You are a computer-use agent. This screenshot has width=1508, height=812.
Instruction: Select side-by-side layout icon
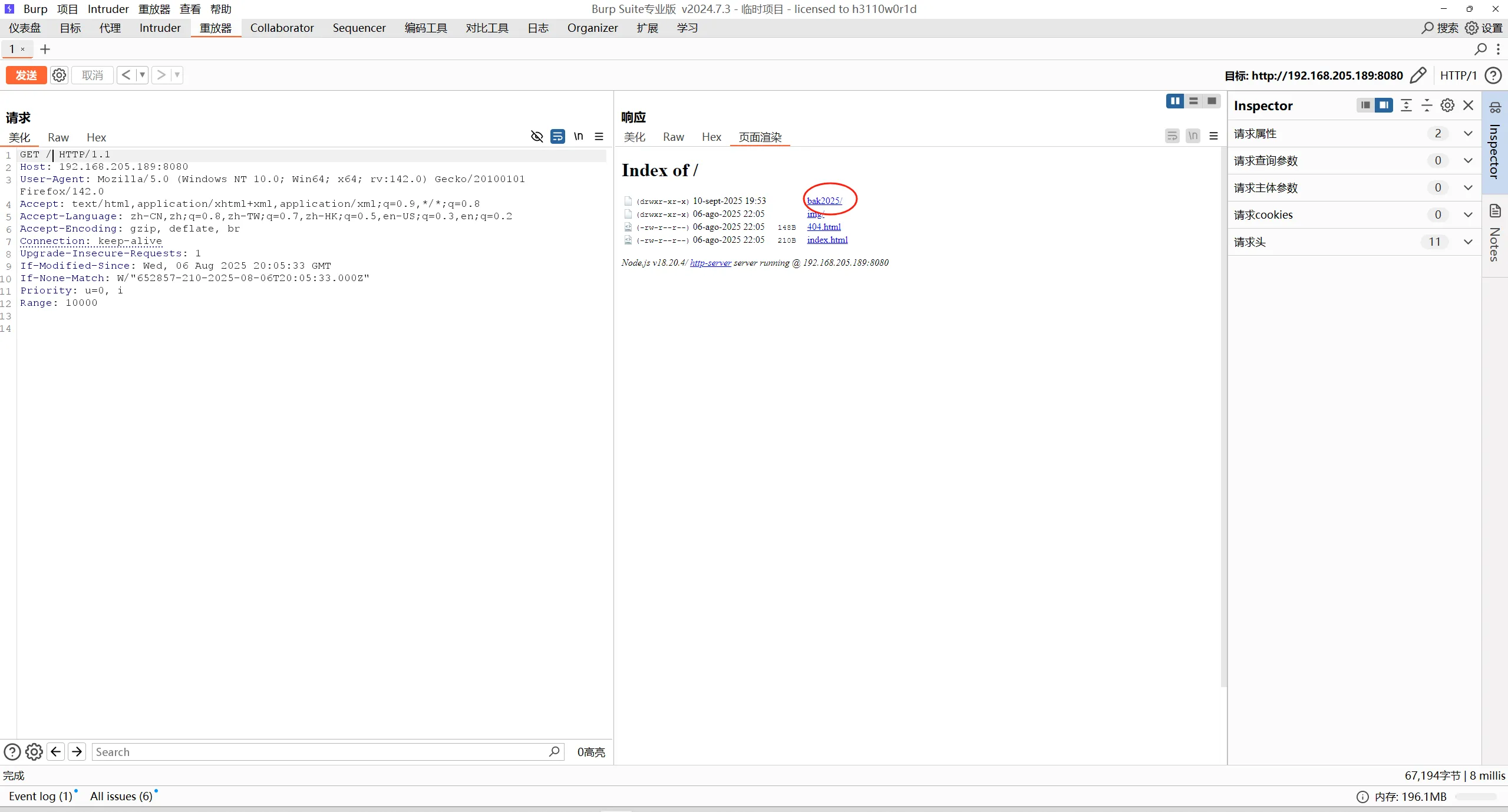point(1175,101)
